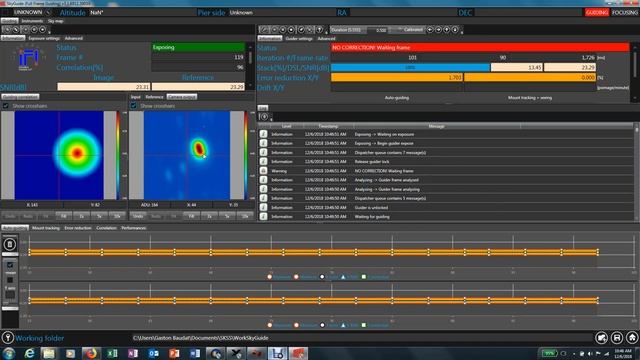Click the folder-settings icon left of save
Image resolution: width=640 pixels, height=360 pixels.
point(601,338)
